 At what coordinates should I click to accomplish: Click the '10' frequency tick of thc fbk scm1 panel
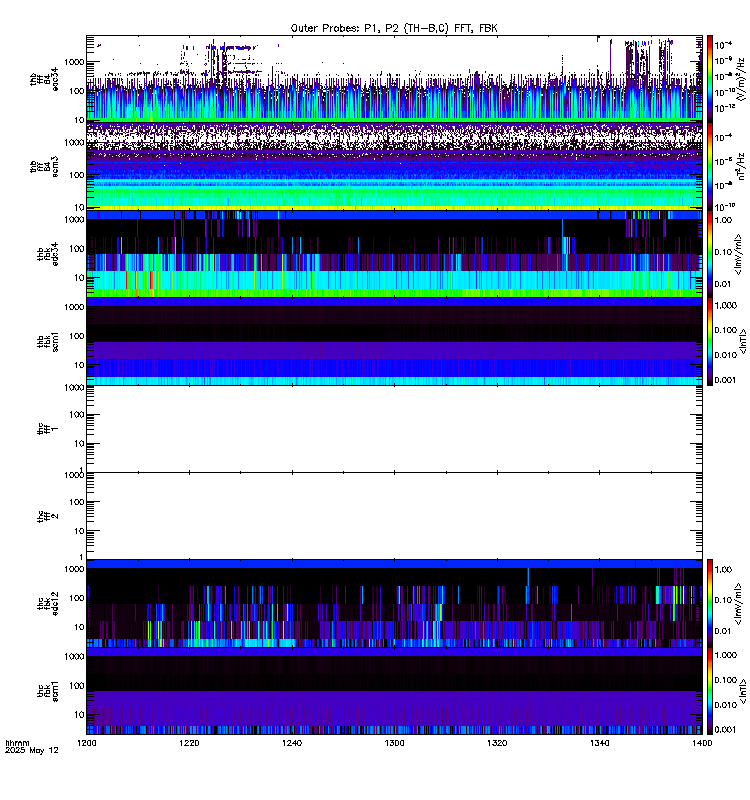click(x=79, y=715)
